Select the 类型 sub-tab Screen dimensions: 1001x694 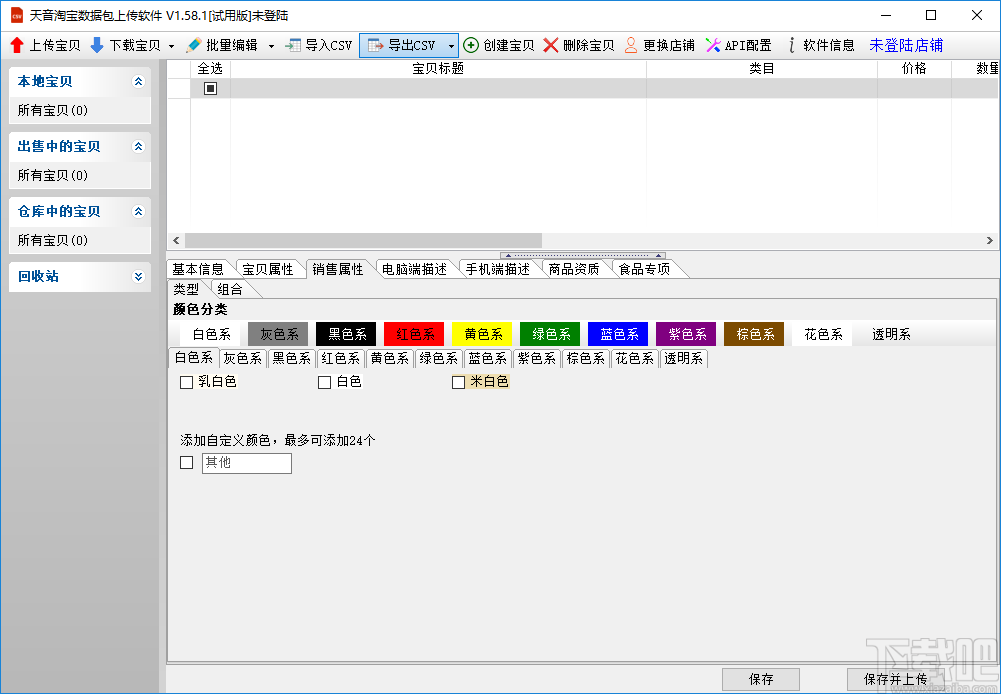(x=186, y=289)
